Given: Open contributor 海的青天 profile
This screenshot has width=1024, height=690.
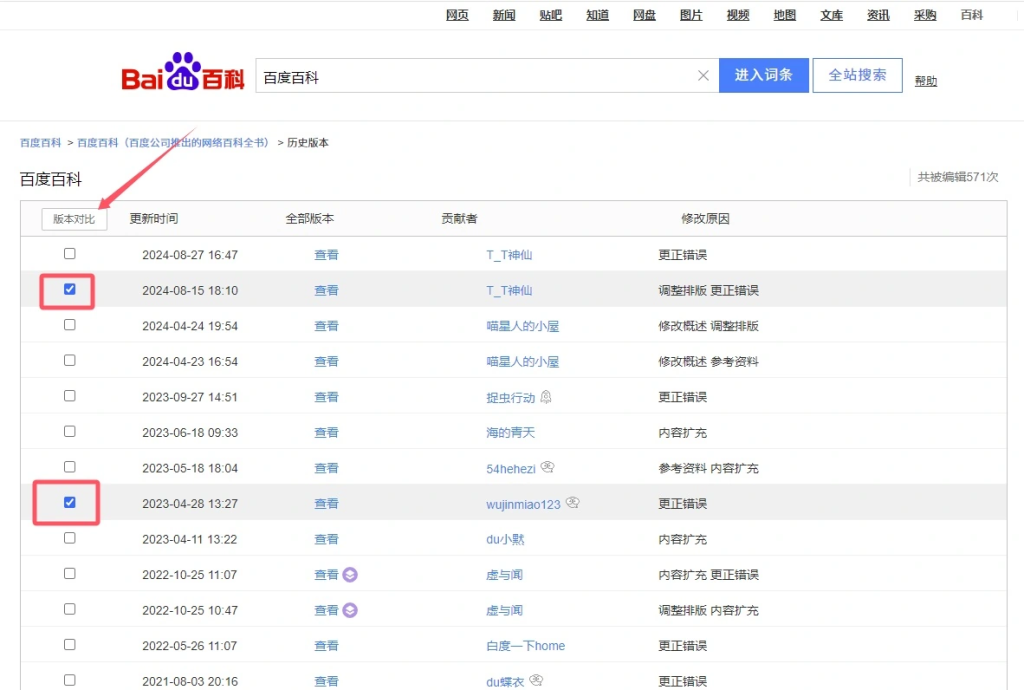Looking at the screenshot, I should (x=511, y=432).
